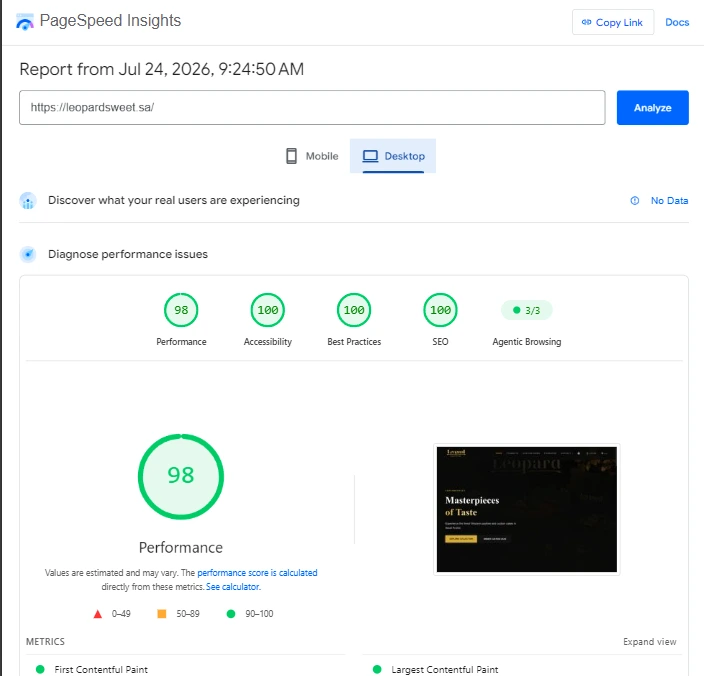
Task: Click the PageSpeed Insights logo icon
Action: pyautogui.click(x=25, y=22)
